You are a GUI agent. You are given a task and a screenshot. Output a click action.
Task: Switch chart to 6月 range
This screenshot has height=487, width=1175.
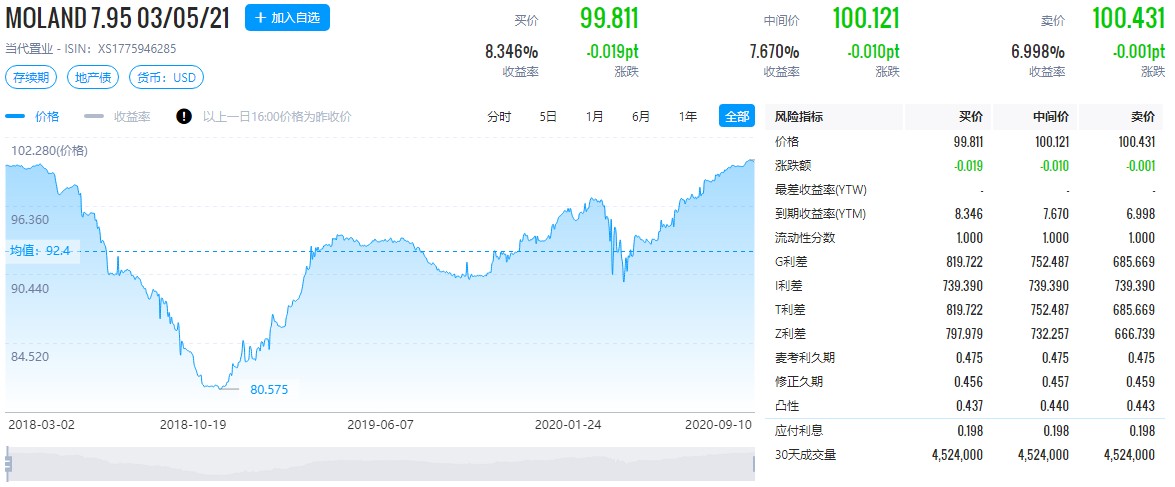641,116
